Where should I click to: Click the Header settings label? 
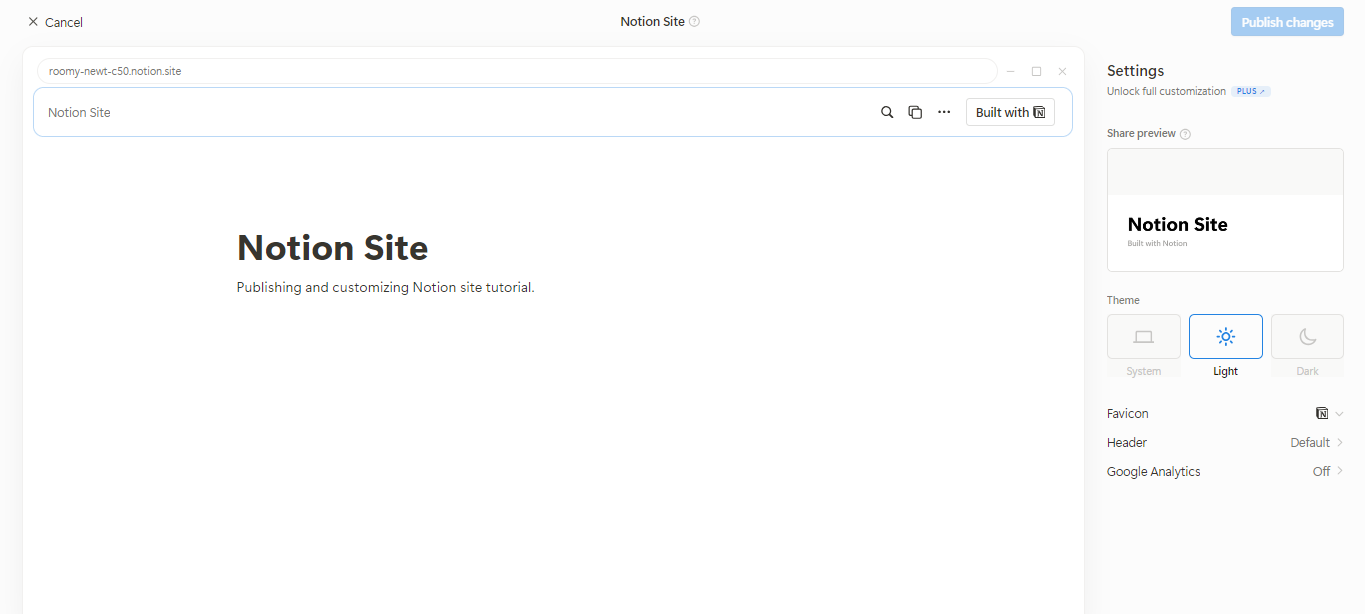[1127, 442]
